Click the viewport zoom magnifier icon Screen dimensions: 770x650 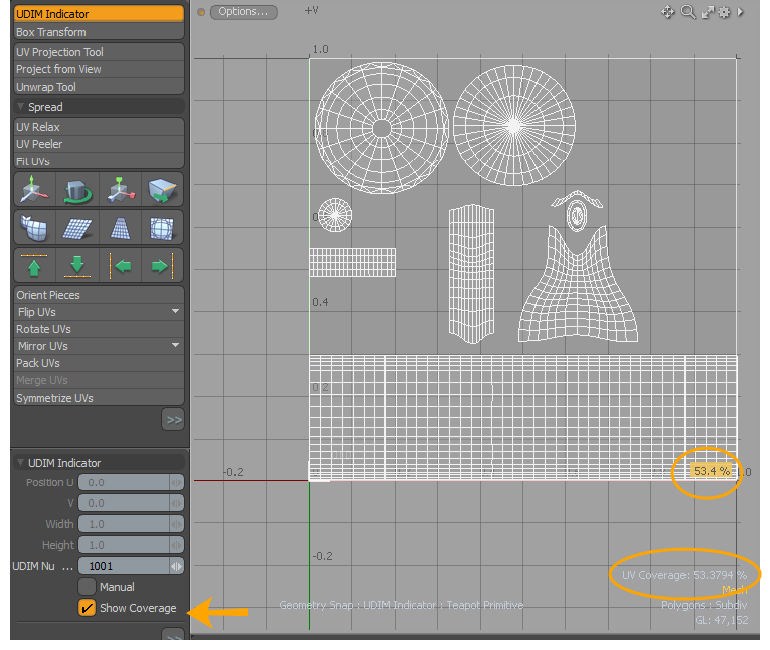pyautogui.click(x=688, y=12)
